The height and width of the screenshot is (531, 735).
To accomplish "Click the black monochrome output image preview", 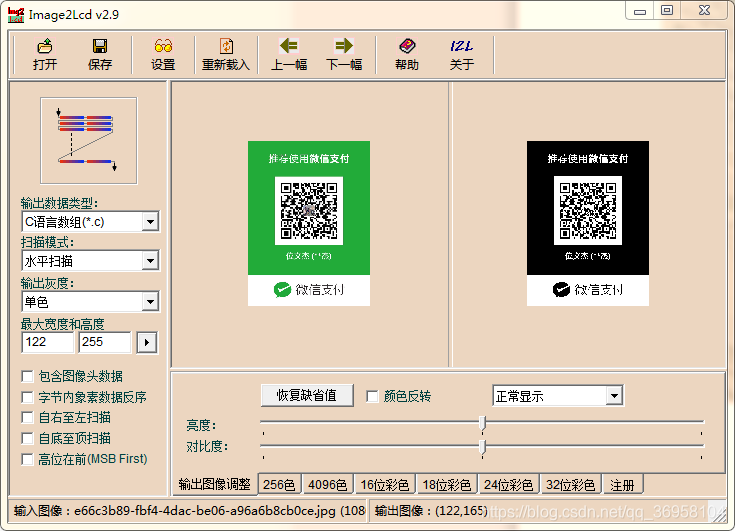I will click(x=588, y=223).
